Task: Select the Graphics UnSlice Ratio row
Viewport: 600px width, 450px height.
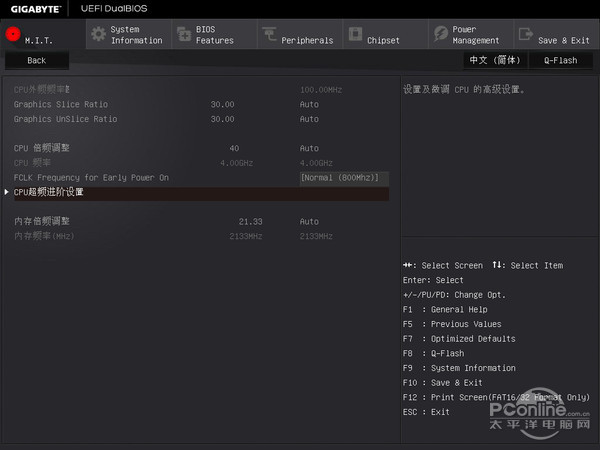Action: 201,119
